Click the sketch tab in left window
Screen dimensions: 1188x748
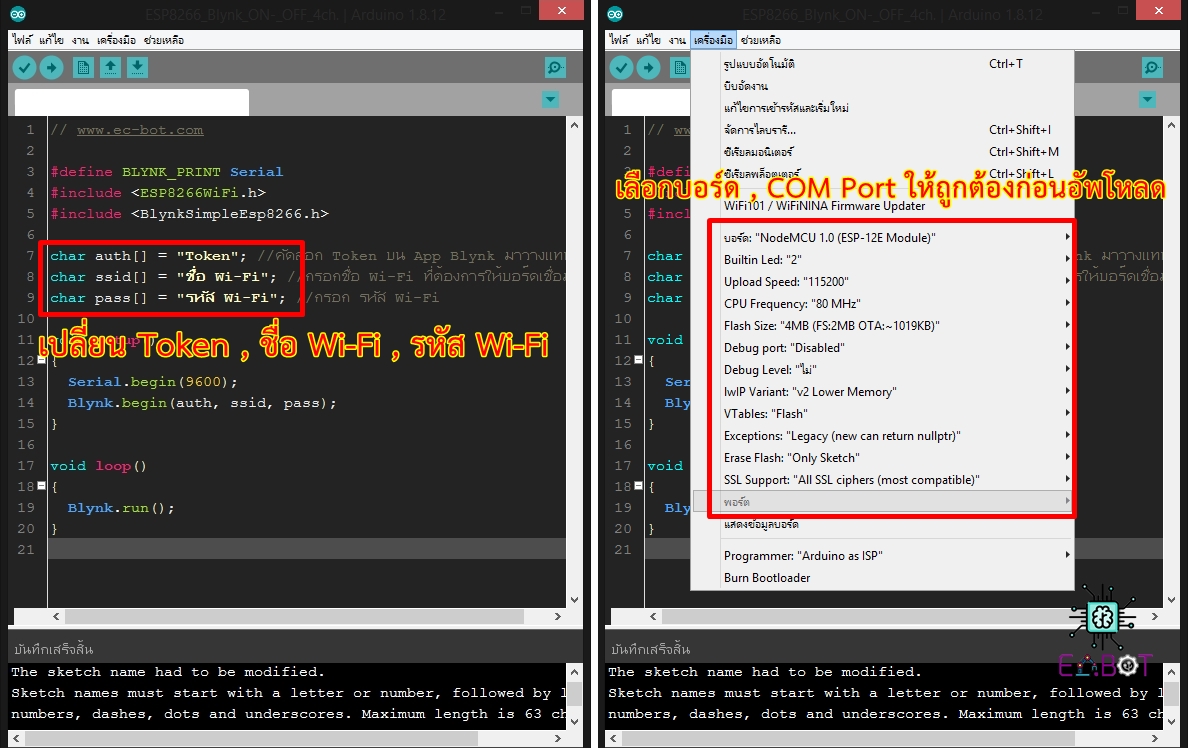point(132,102)
